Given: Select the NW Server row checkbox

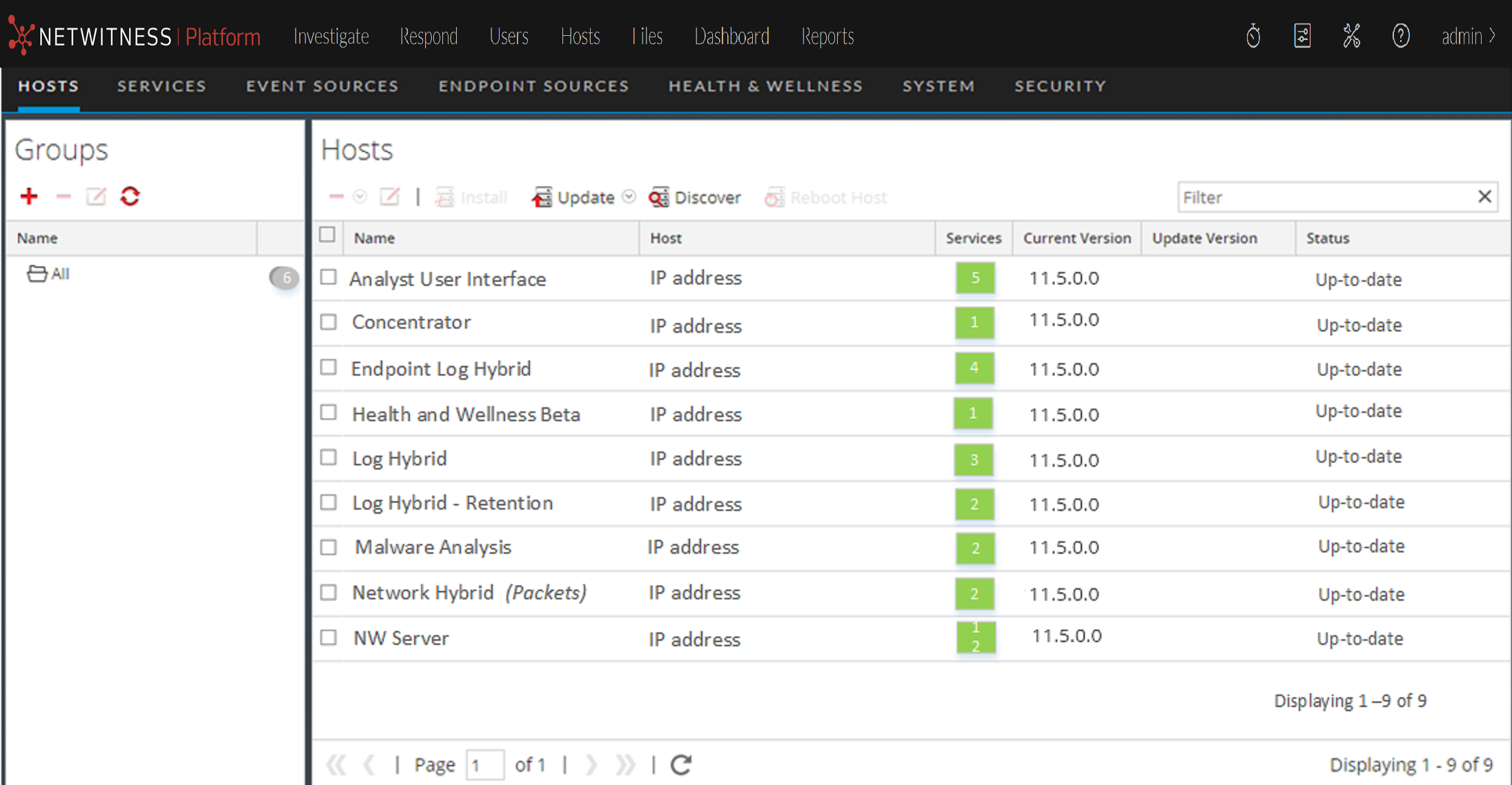Looking at the screenshot, I should coord(328,637).
